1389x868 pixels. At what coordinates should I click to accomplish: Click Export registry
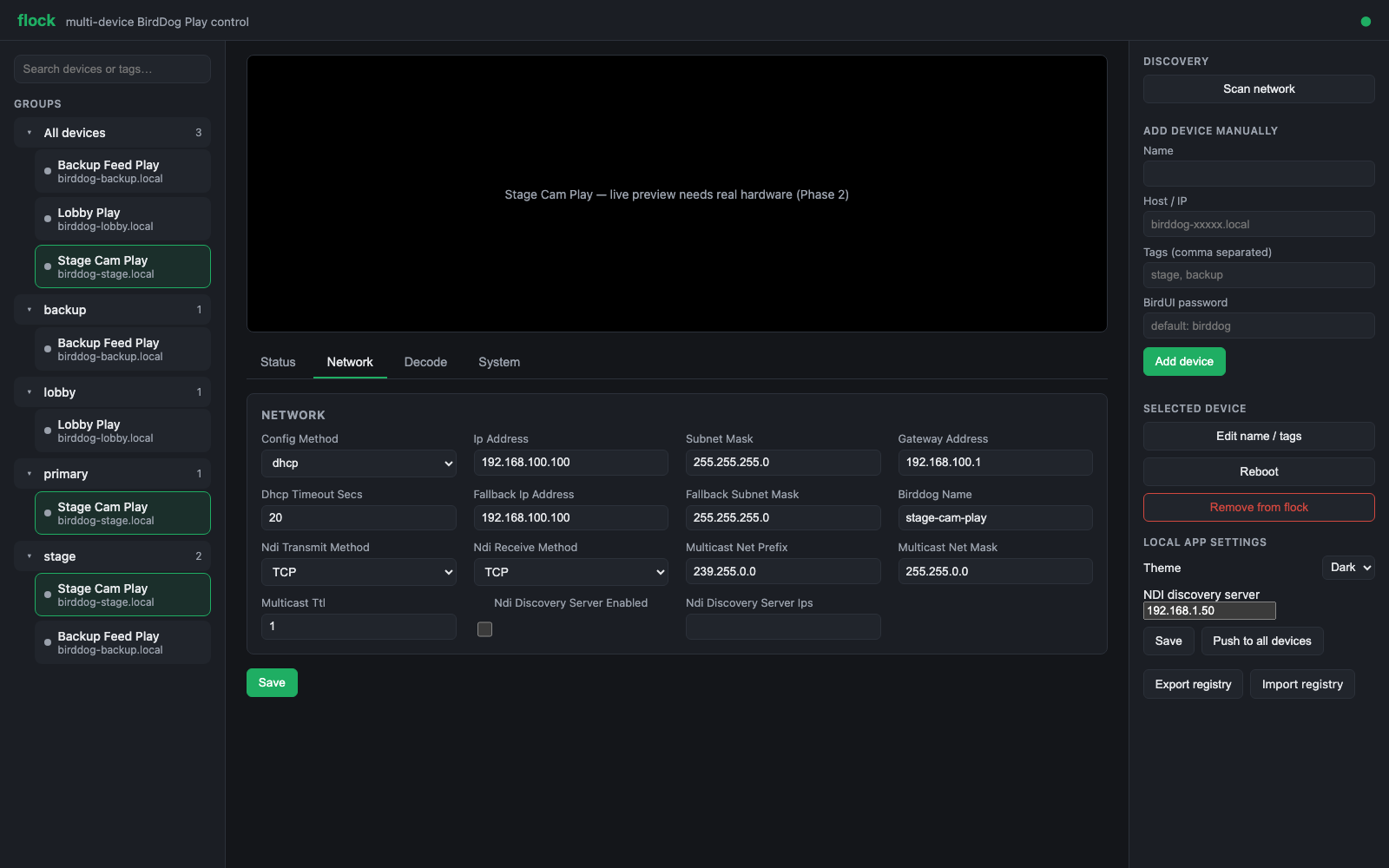tap(1193, 684)
